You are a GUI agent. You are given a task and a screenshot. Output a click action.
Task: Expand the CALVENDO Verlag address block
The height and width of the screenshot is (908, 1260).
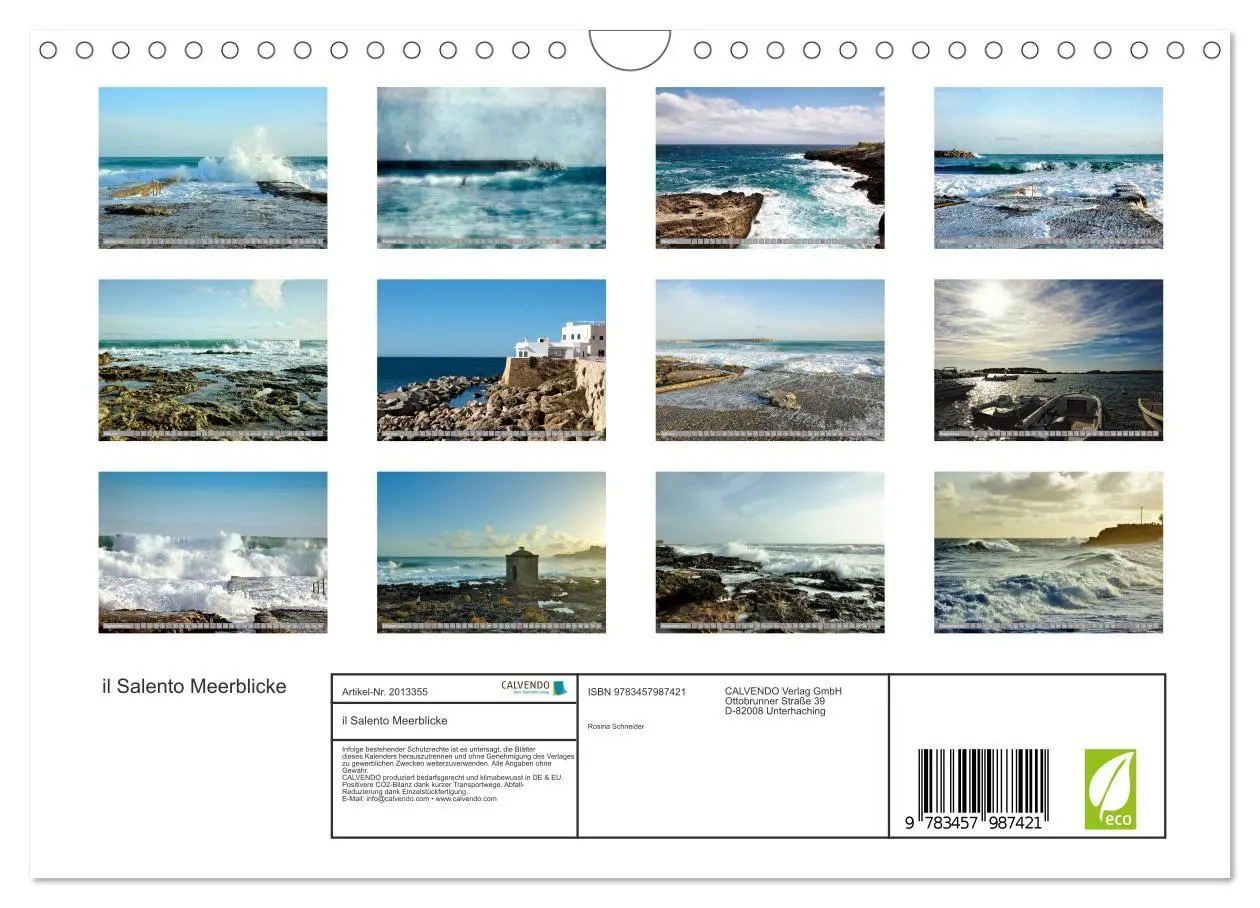point(783,701)
